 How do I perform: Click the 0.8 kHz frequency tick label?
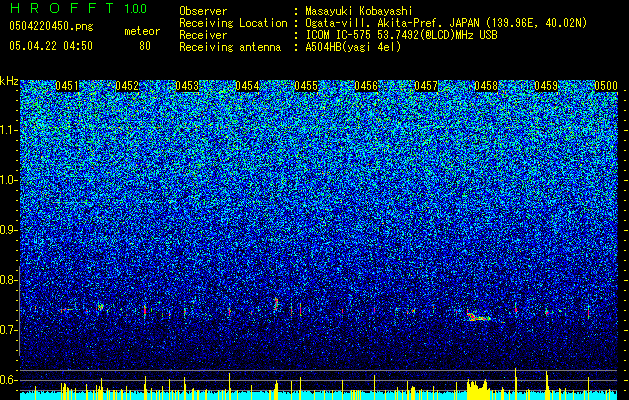coord(8,280)
